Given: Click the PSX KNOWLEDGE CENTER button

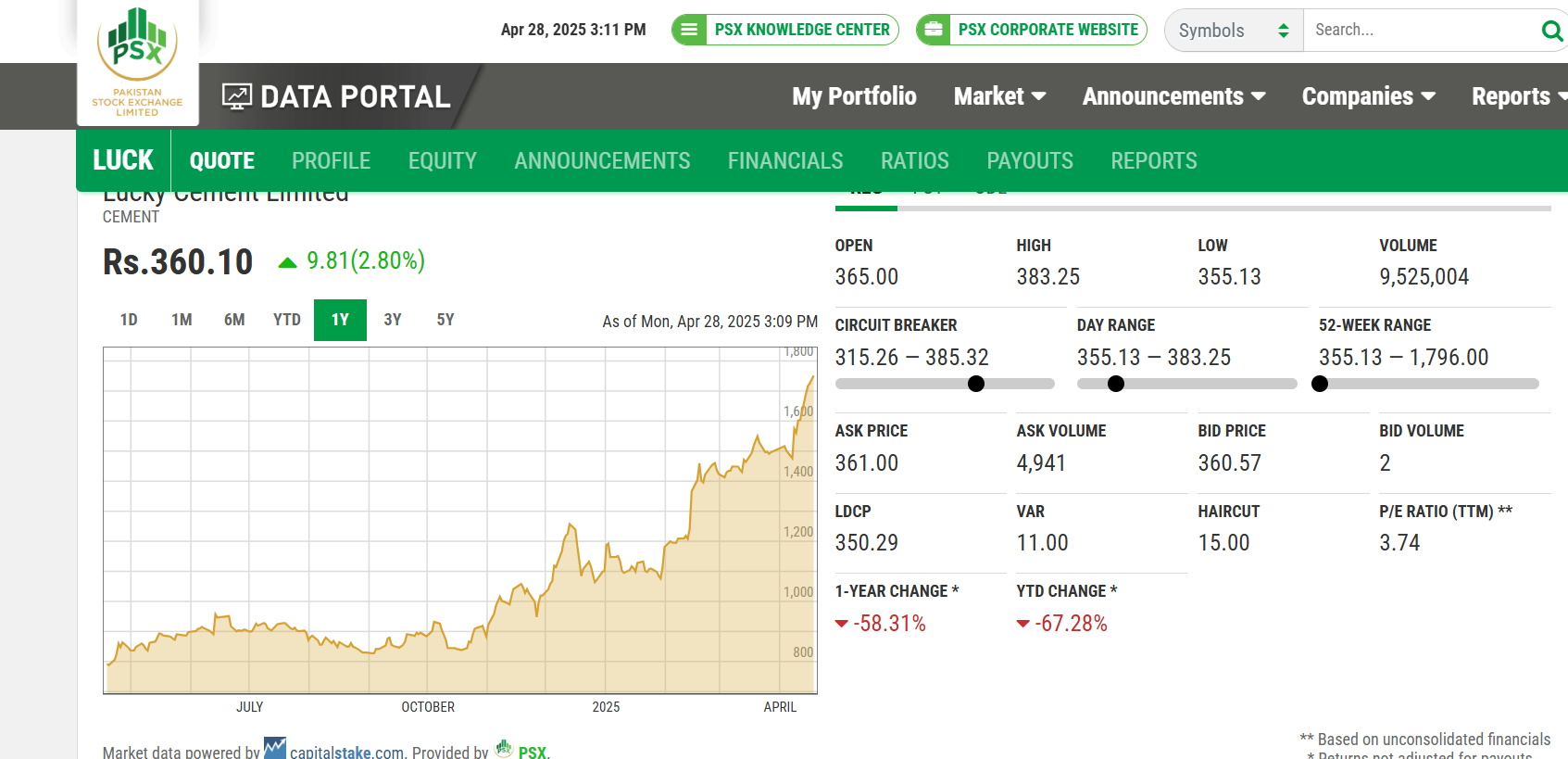Looking at the screenshot, I should pyautogui.click(x=785, y=30).
